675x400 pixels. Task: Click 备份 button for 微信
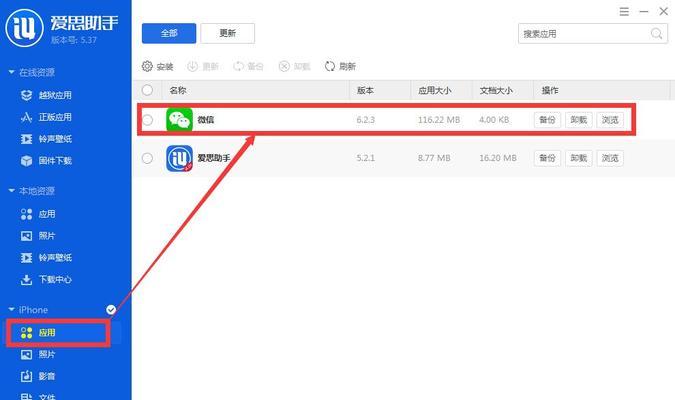(547, 120)
